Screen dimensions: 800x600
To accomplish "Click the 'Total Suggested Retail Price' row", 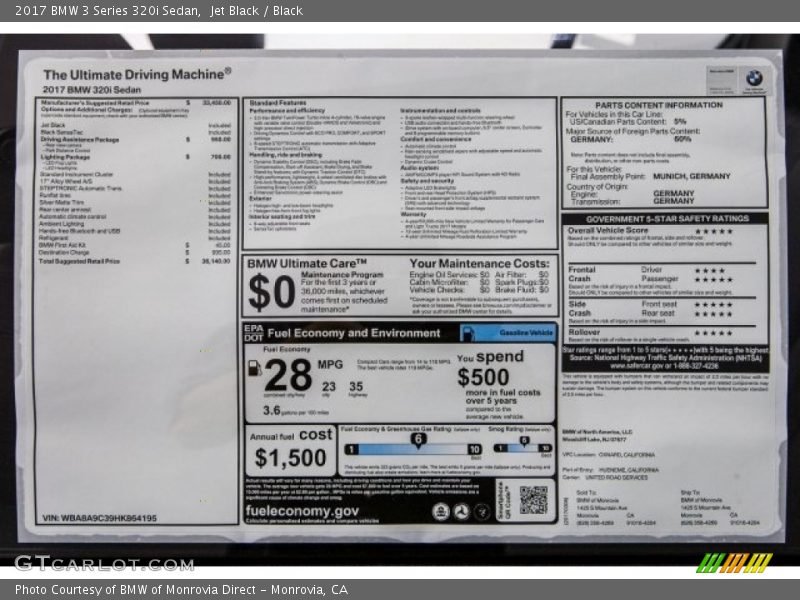I will [135, 261].
